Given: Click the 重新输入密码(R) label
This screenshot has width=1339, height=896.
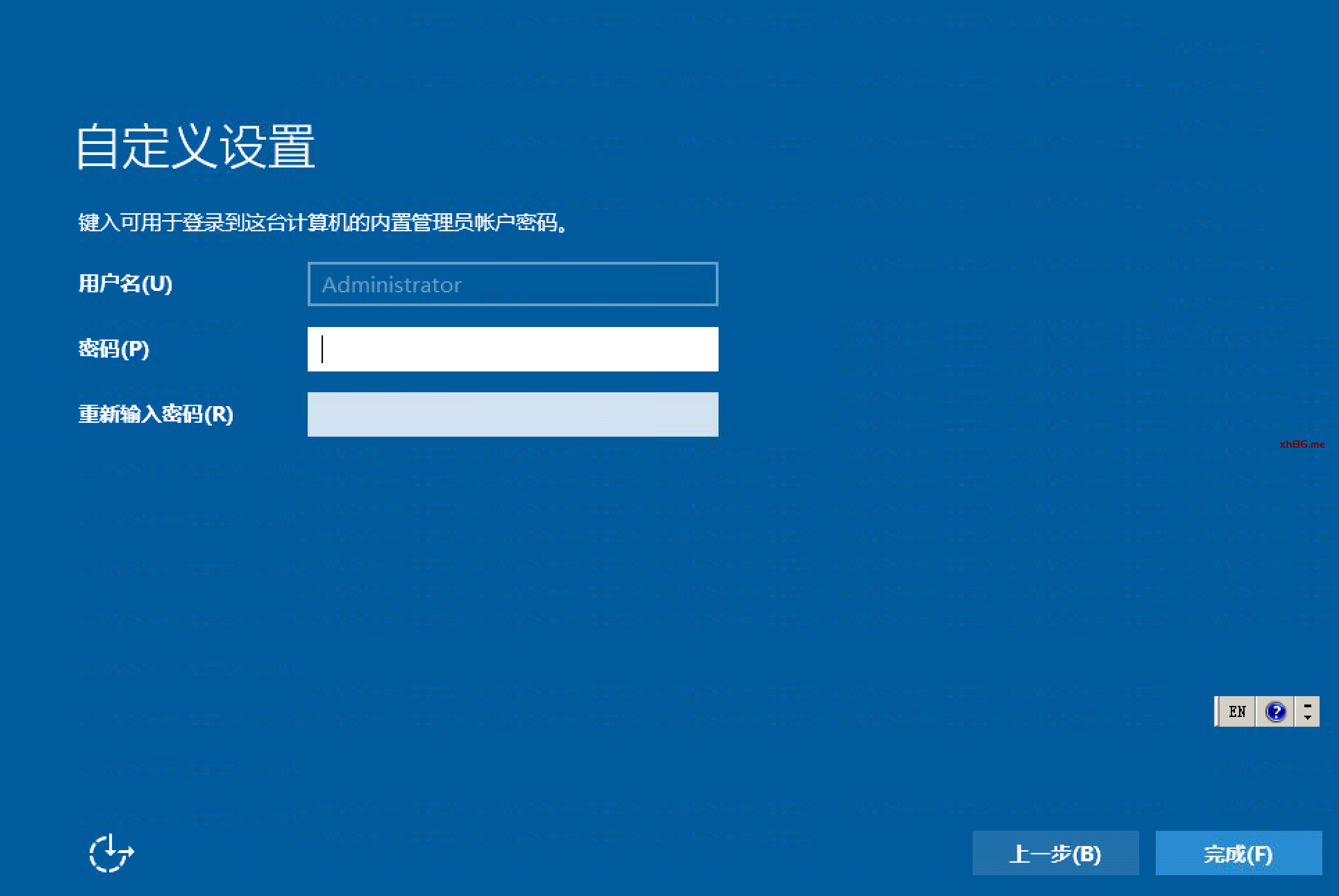Looking at the screenshot, I should click(156, 414).
